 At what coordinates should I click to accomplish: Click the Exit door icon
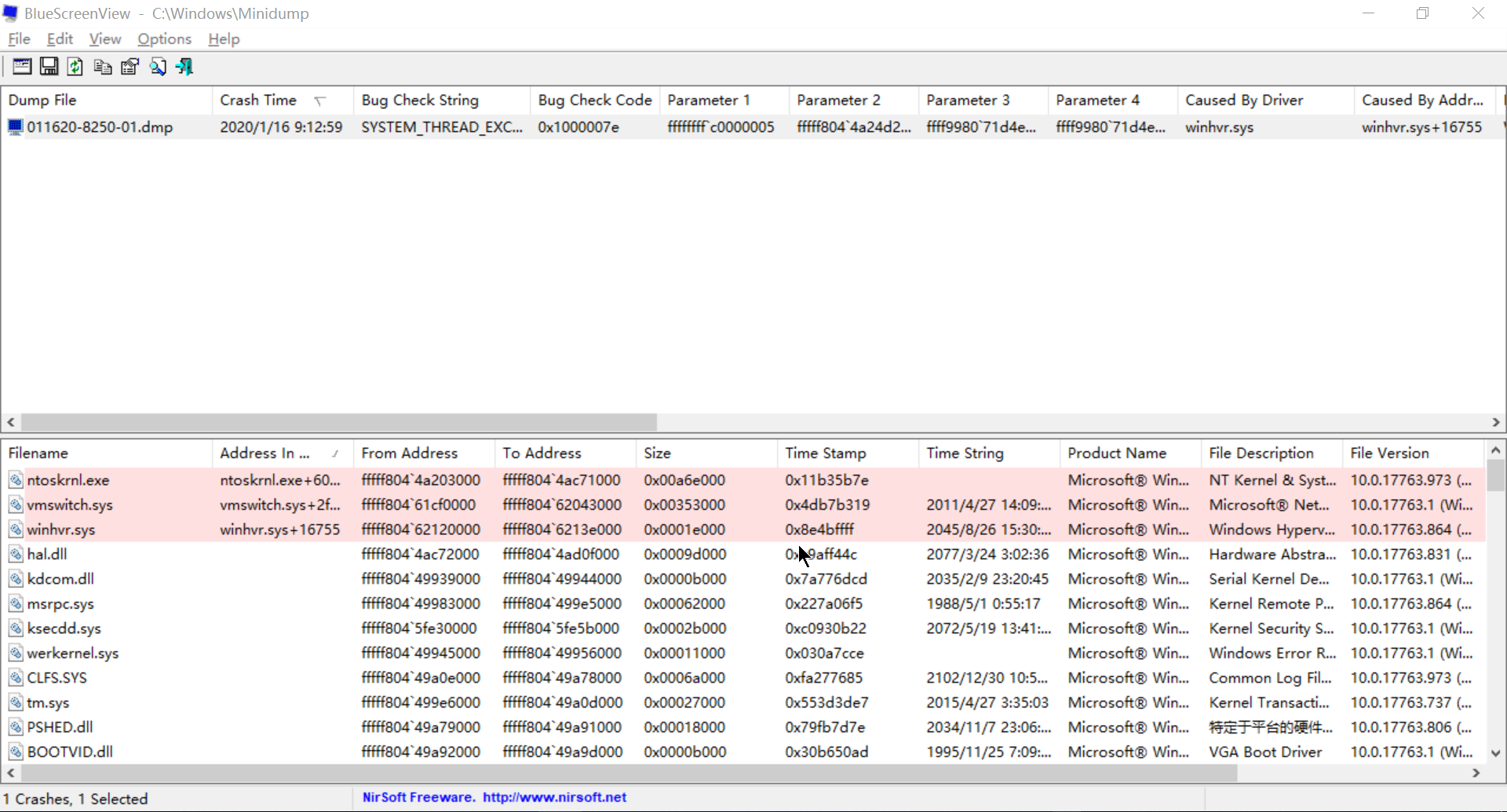pyautogui.click(x=184, y=67)
